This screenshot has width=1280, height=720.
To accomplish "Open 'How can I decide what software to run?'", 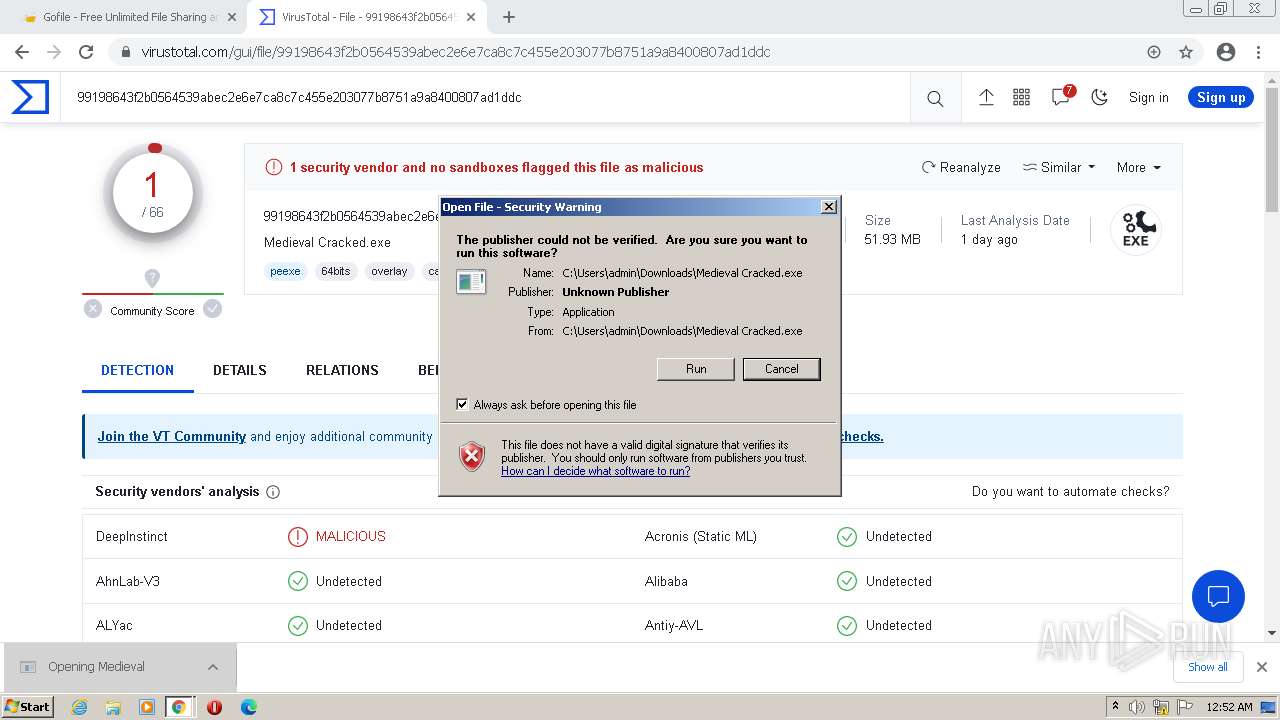I will [595, 471].
